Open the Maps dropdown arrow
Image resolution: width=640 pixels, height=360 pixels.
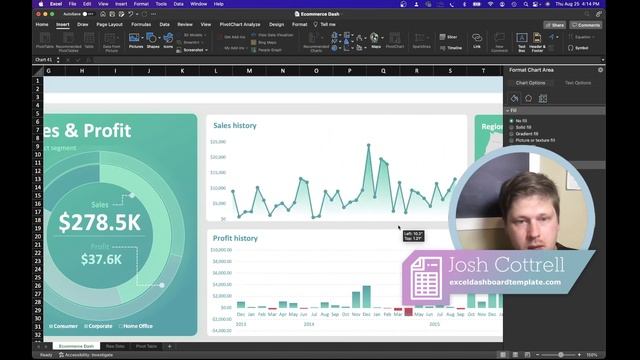[382, 38]
